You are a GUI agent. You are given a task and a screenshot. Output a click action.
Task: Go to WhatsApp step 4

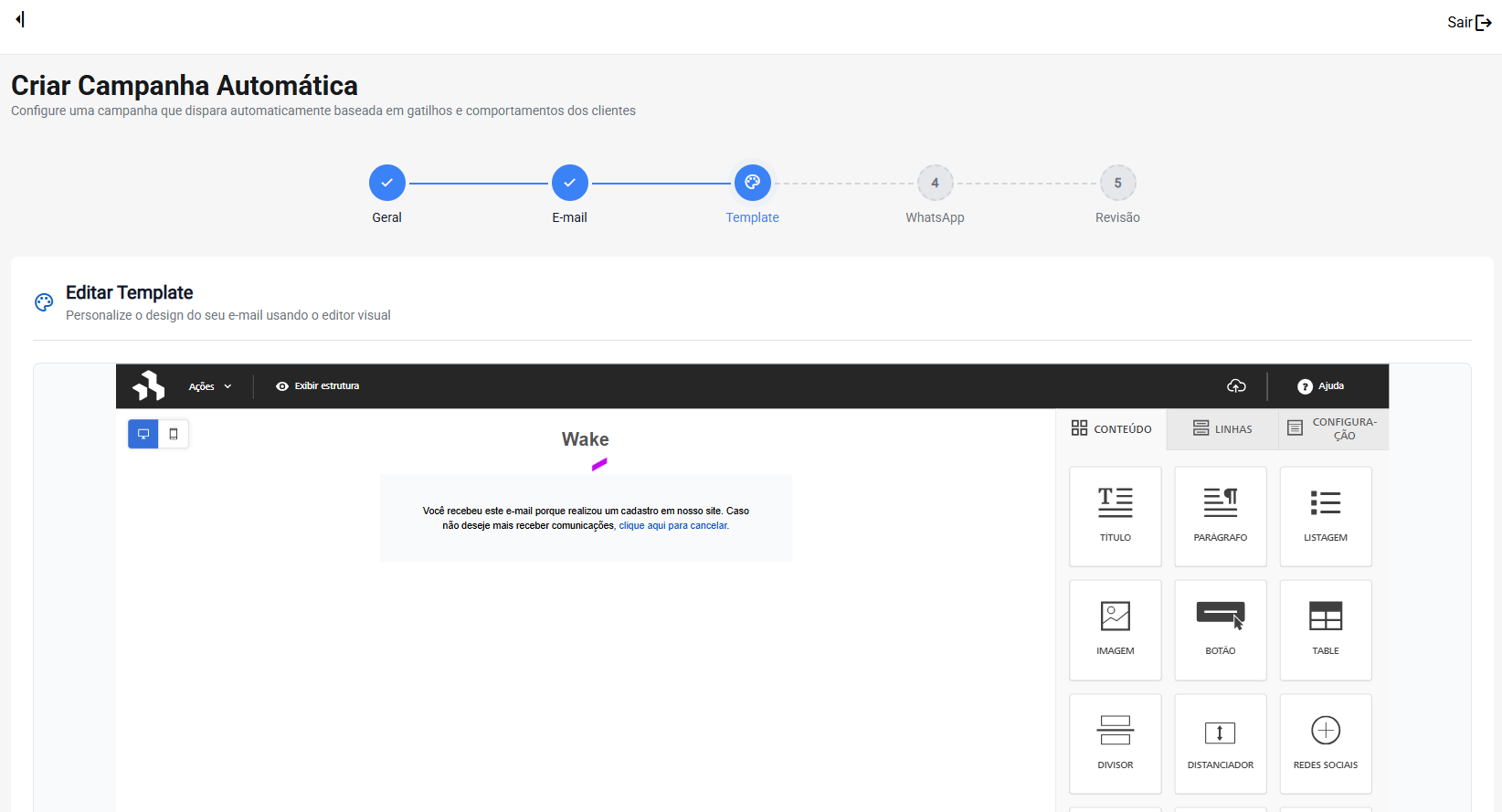(935, 184)
